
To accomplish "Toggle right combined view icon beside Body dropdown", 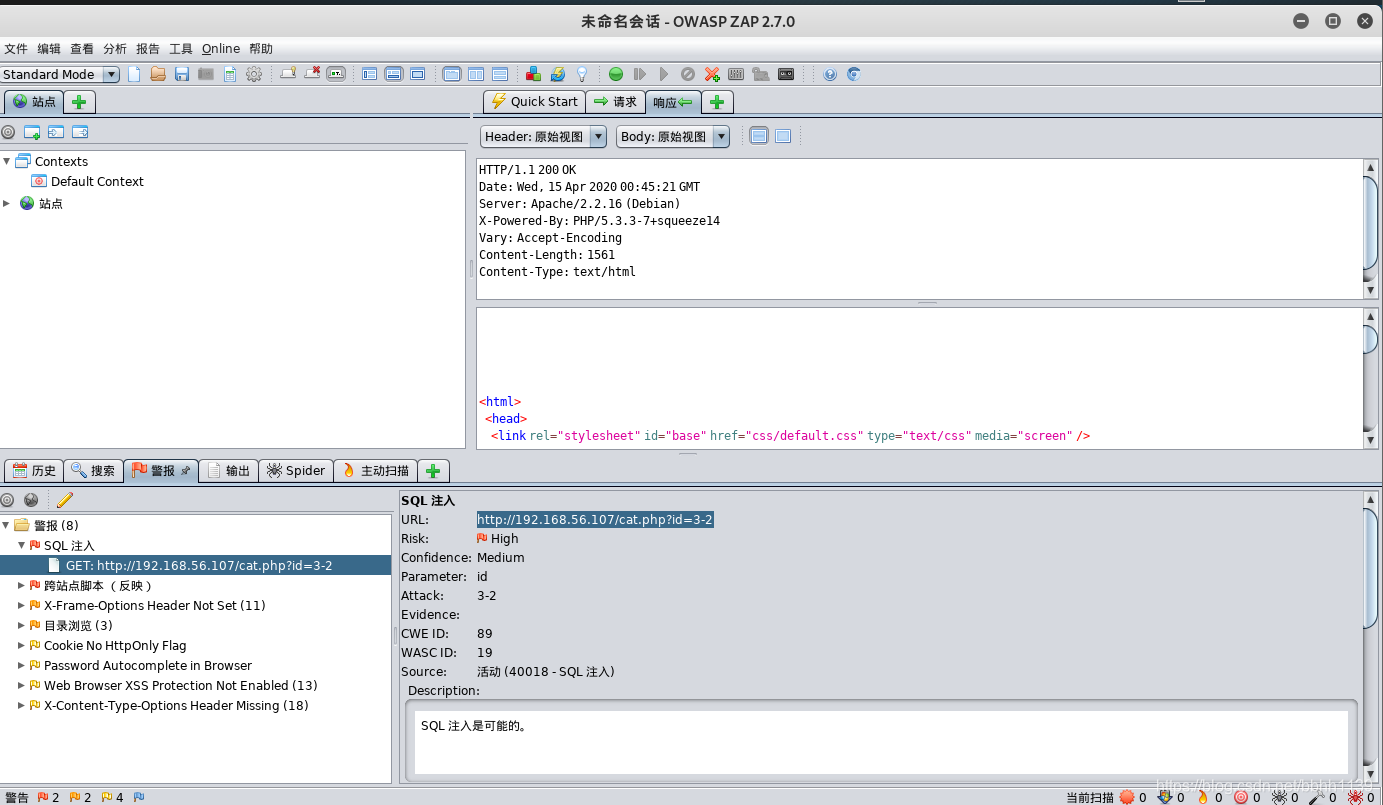I will pos(783,136).
